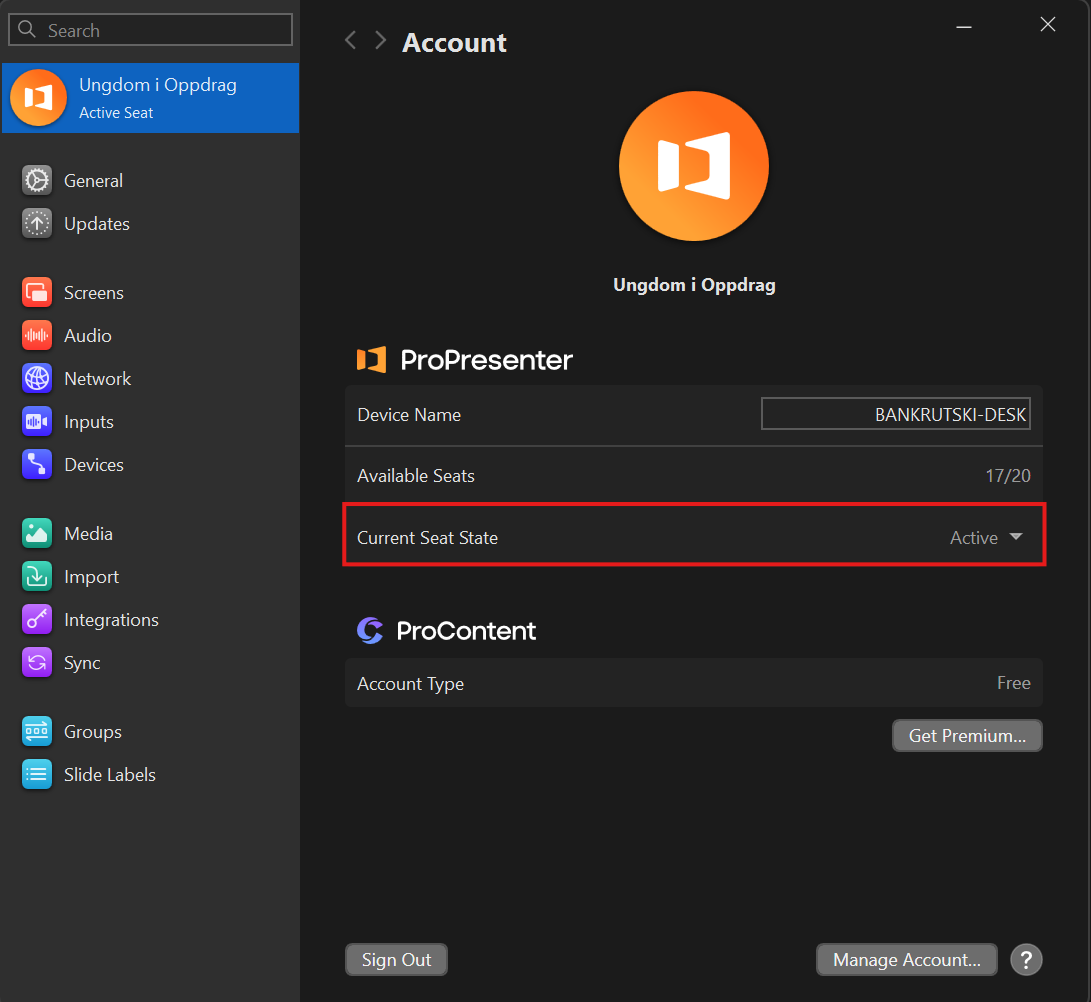Click the Audio waveform icon

pos(37,336)
